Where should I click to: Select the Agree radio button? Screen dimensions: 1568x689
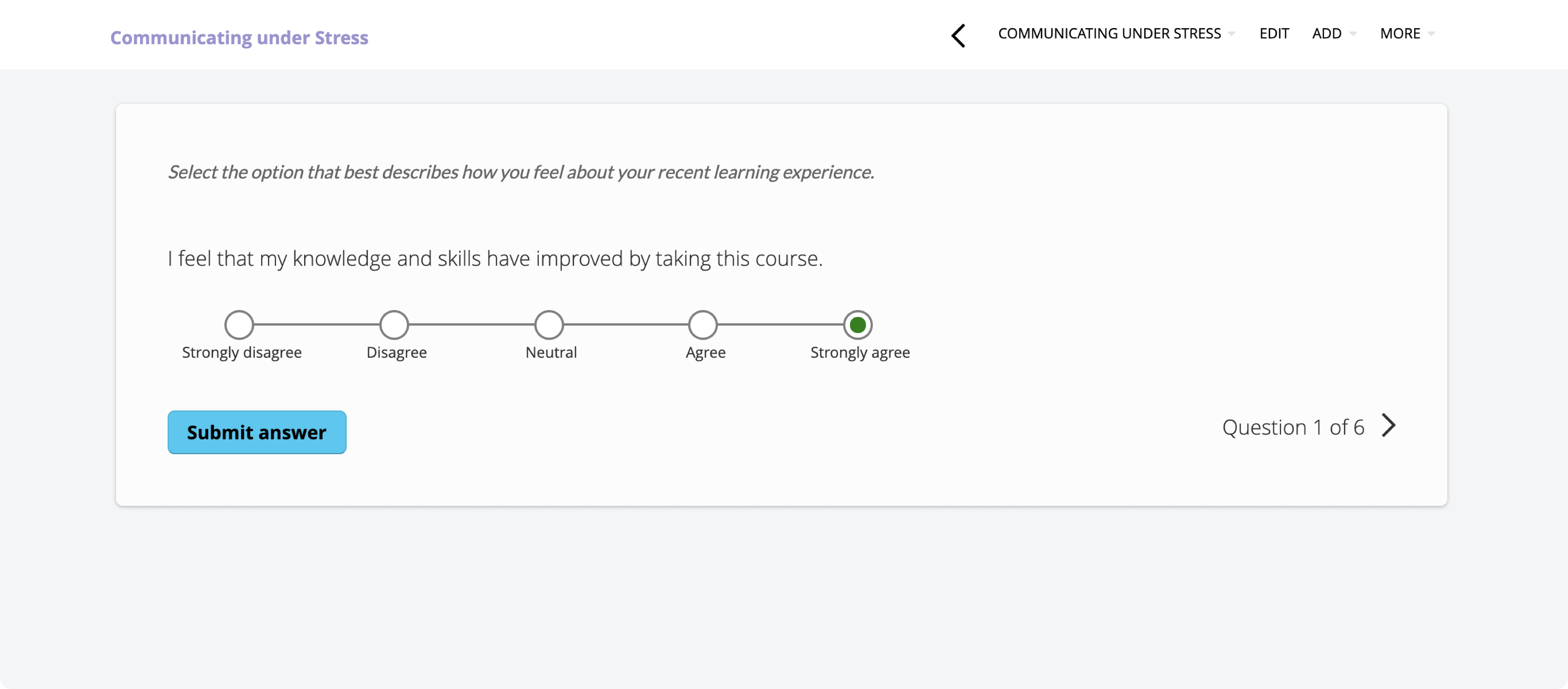[x=703, y=325]
